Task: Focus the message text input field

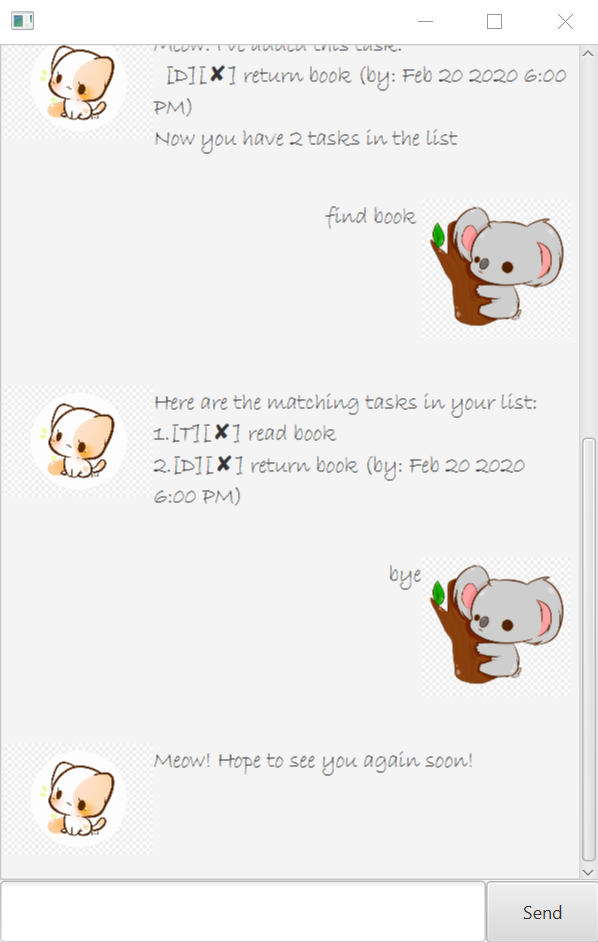Action: pos(243,911)
